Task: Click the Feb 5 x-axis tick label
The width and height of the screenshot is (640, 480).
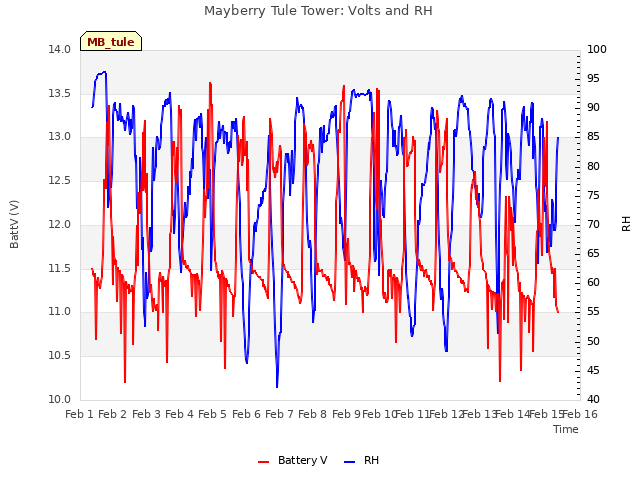Action: click(x=212, y=414)
